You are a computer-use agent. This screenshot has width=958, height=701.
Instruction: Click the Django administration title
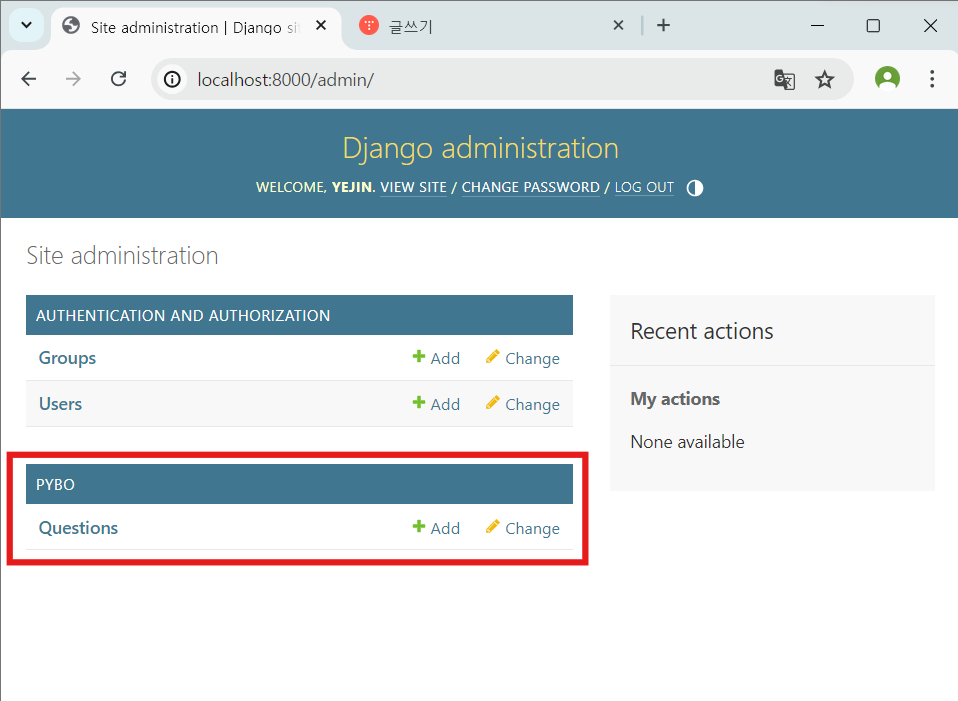click(x=480, y=149)
